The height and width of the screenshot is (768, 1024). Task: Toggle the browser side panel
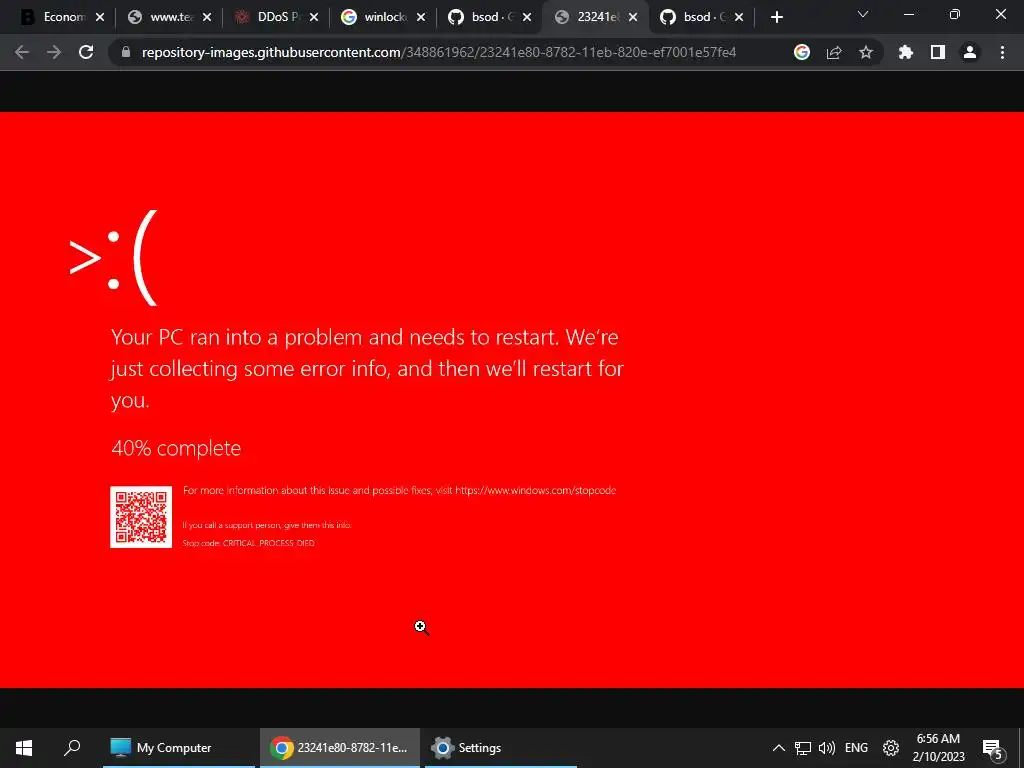[x=938, y=52]
